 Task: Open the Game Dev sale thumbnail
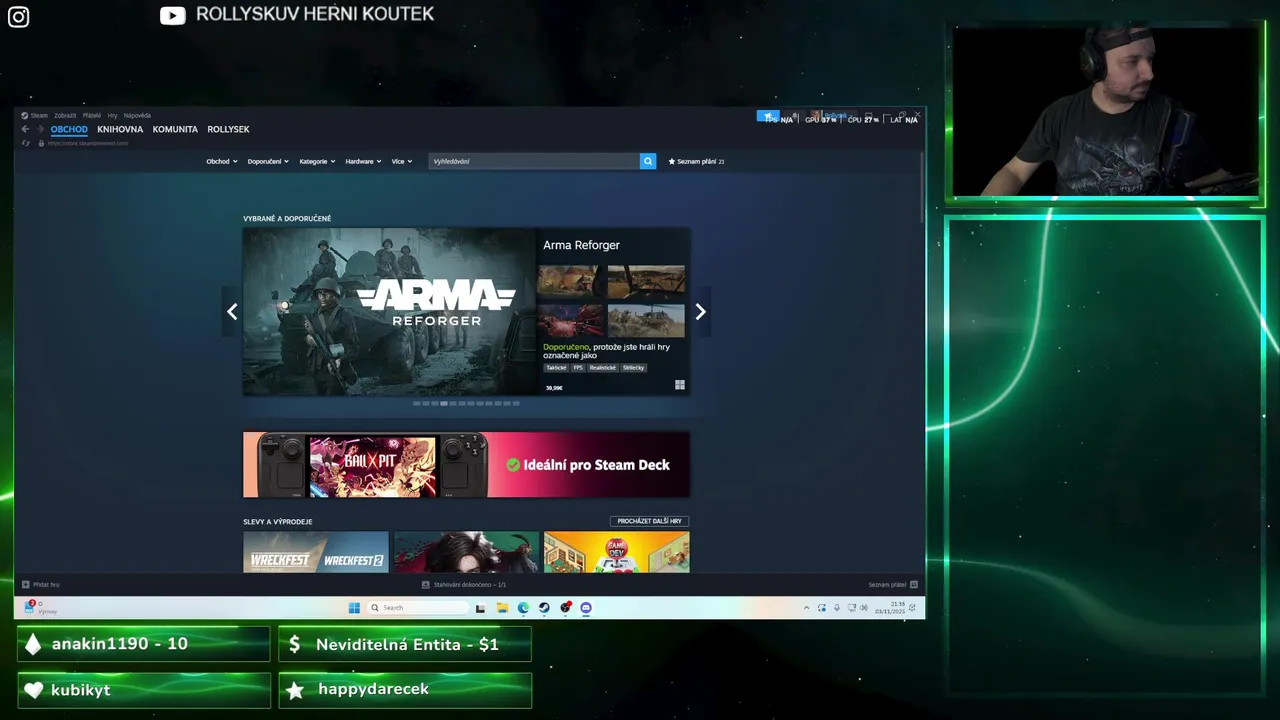(x=616, y=552)
